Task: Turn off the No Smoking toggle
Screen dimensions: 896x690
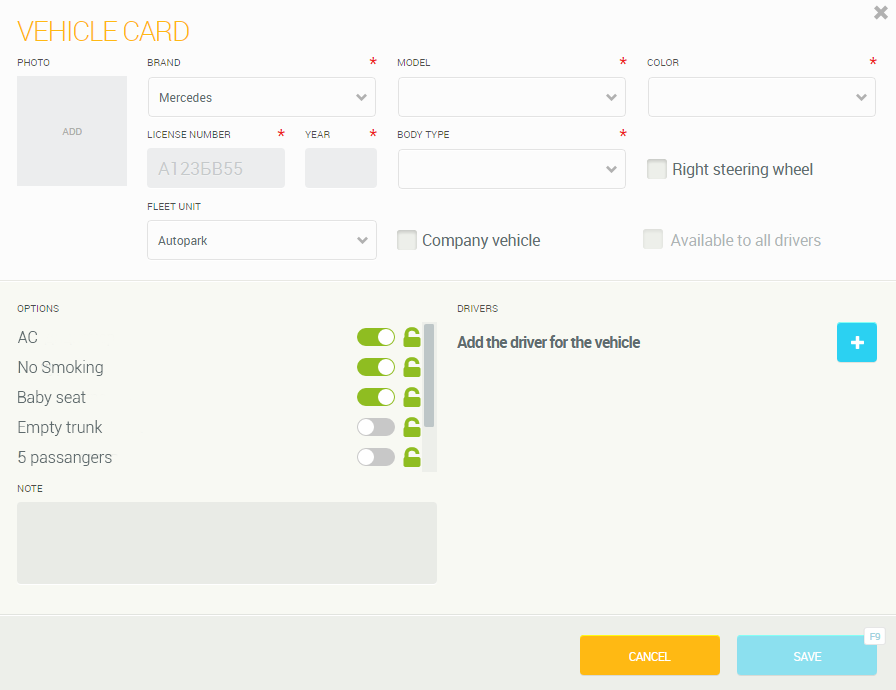Action: pyautogui.click(x=376, y=368)
